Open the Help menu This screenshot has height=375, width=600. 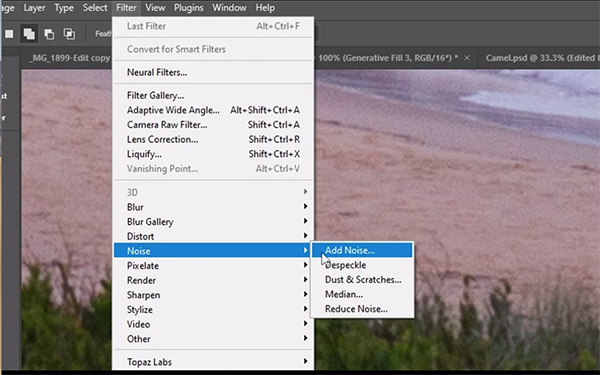tap(265, 8)
